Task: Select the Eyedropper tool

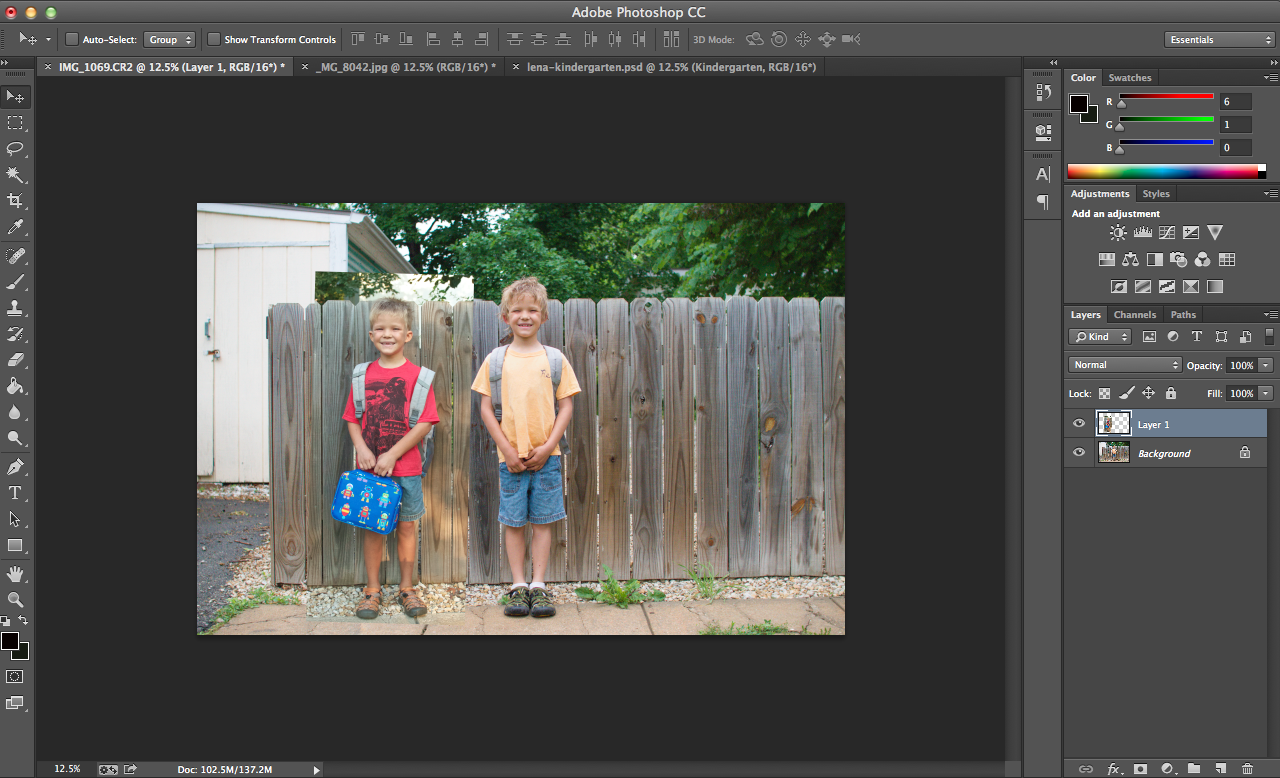Action: [x=15, y=228]
